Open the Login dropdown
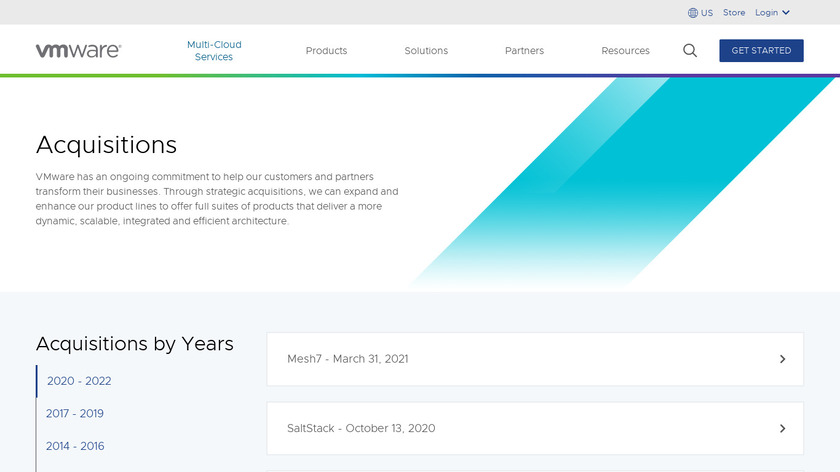Screen dimensions: 840x472 point(772,13)
